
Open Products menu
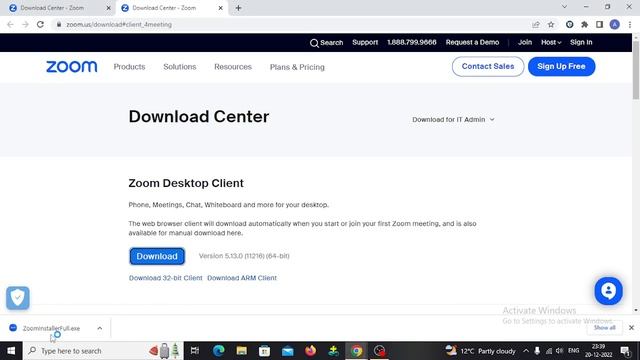coord(129,67)
